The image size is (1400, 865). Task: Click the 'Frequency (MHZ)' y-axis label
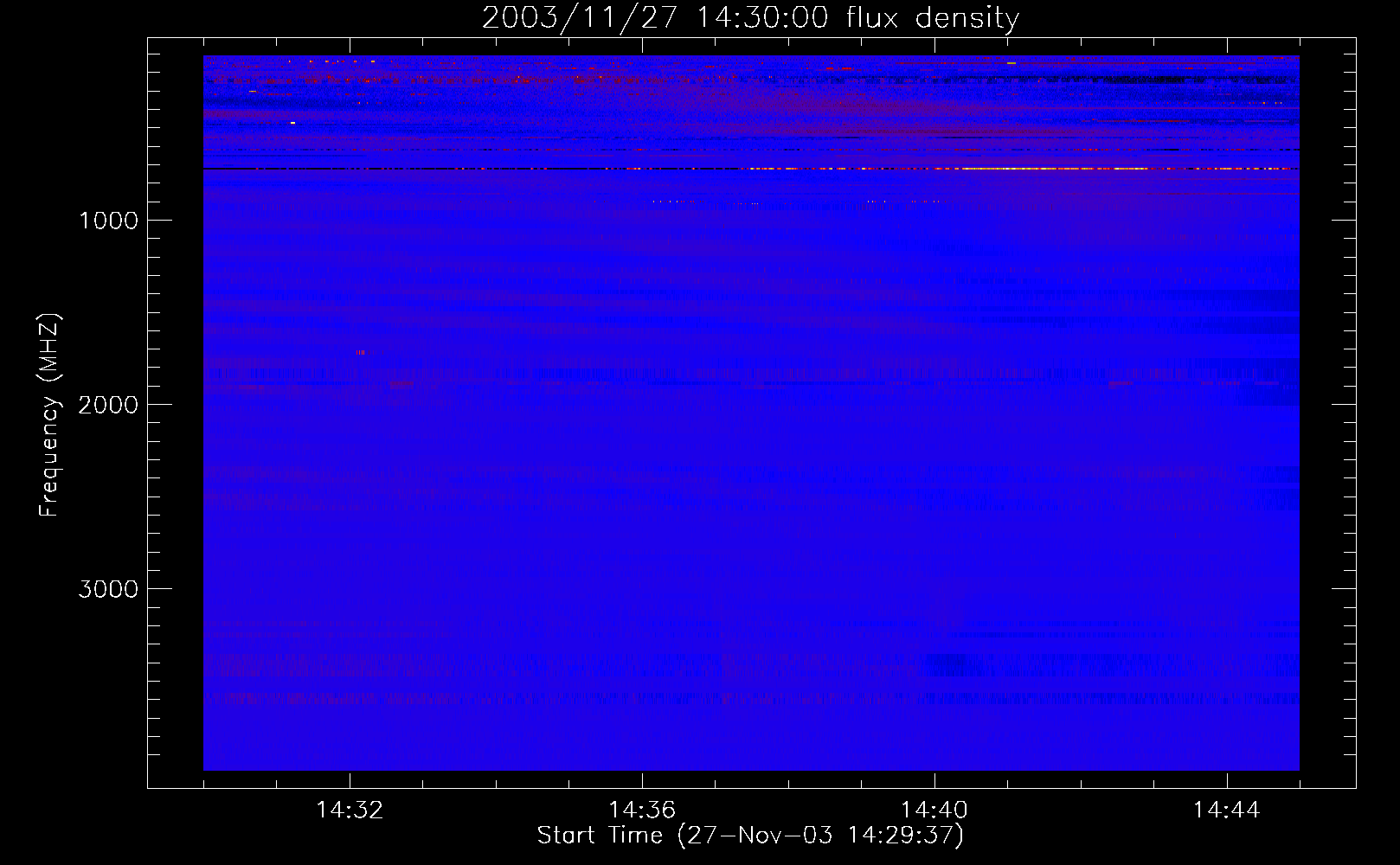point(49,415)
